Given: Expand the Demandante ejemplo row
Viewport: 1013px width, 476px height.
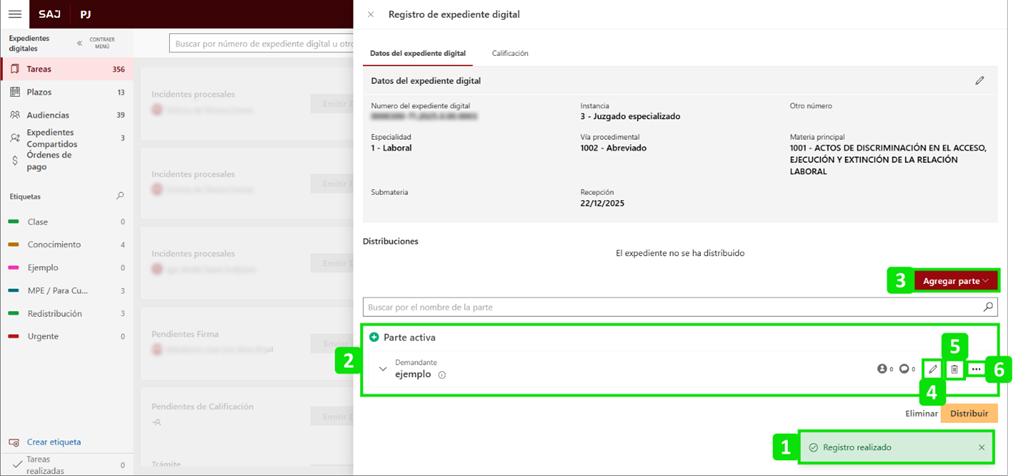Looking at the screenshot, I should 382,369.
